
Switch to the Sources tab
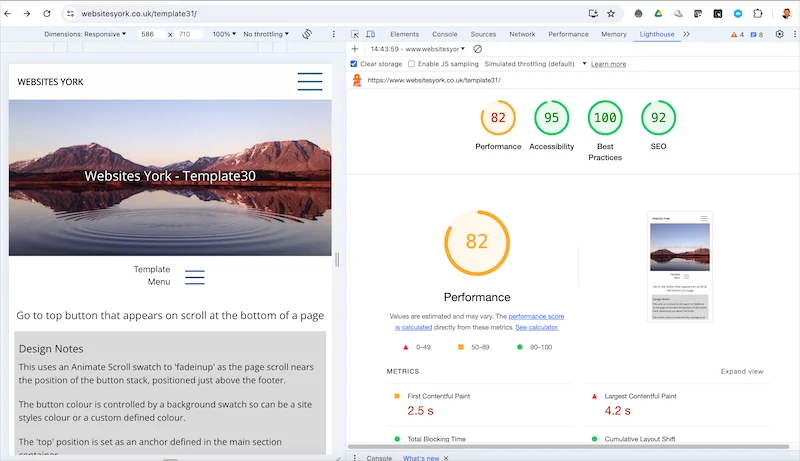[483, 34]
